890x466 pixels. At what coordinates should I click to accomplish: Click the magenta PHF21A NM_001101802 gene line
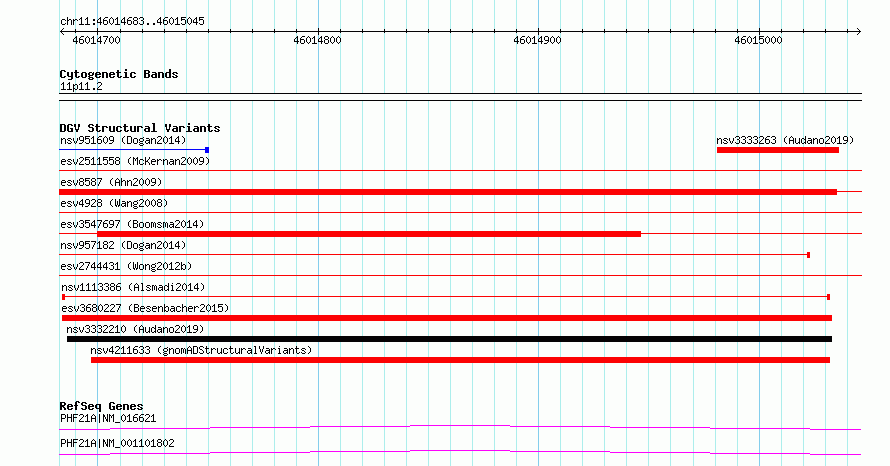(x=460, y=452)
